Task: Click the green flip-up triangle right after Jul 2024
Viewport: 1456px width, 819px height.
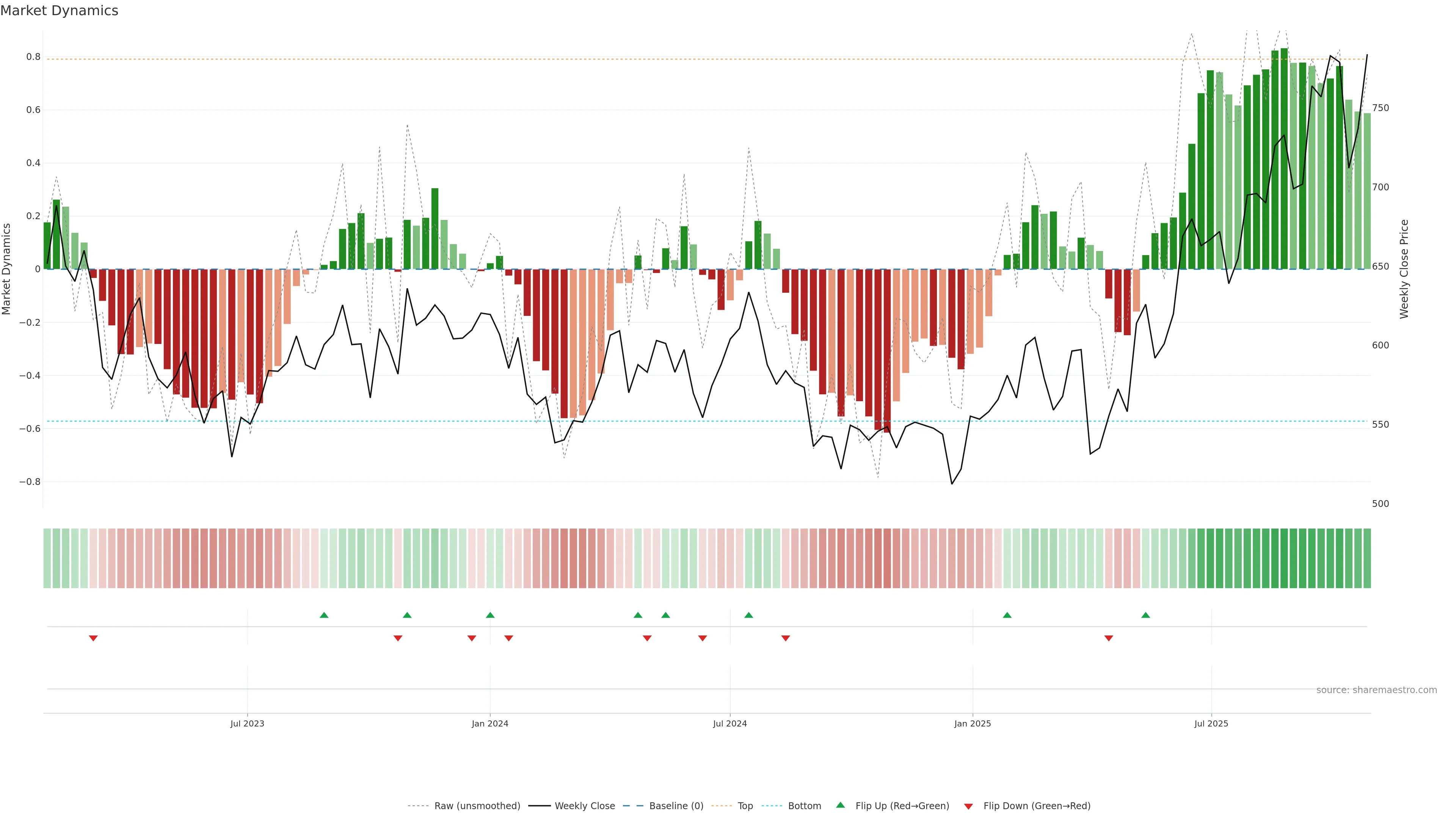Action: point(748,615)
